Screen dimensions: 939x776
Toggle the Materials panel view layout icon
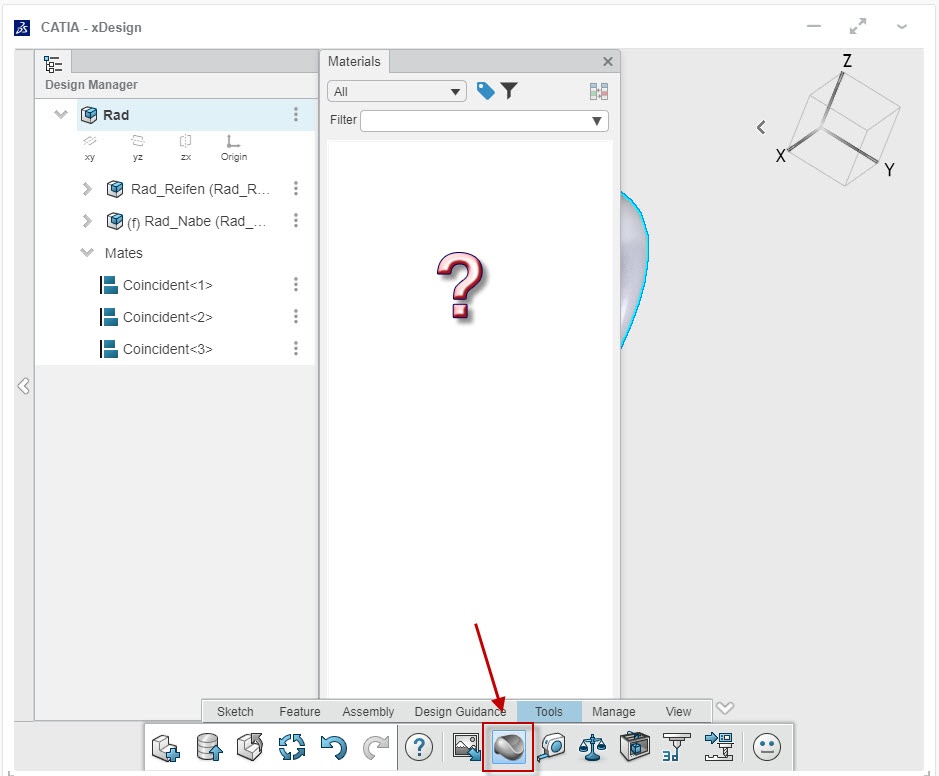tap(599, 92)
